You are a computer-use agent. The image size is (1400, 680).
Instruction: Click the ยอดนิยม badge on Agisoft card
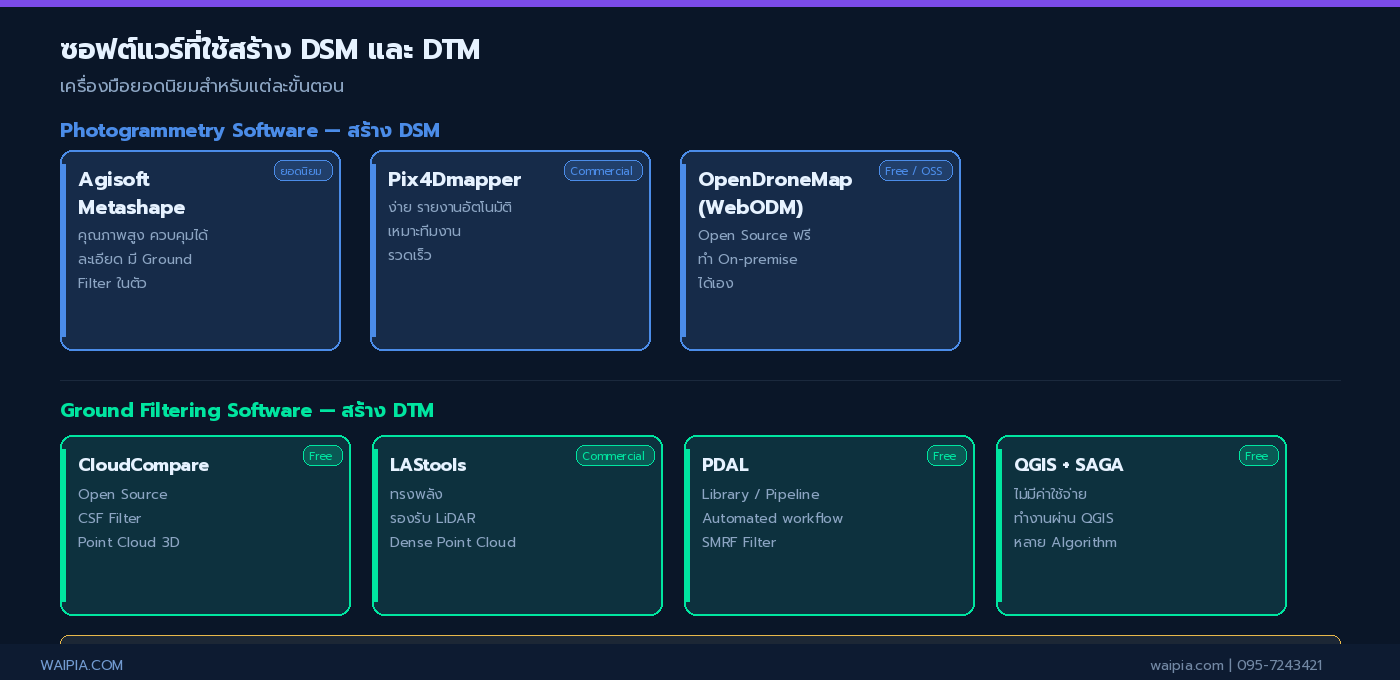303,171
